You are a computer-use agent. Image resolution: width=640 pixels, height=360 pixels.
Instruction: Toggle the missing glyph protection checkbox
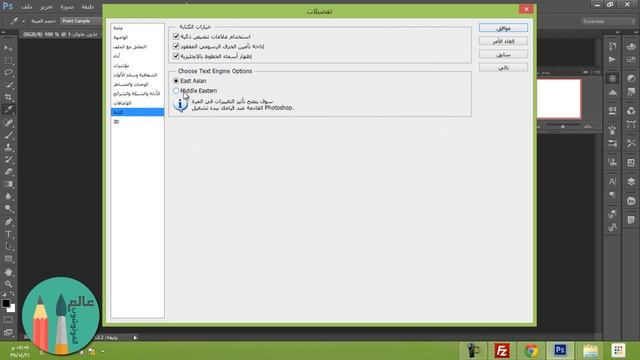(176, 46)
